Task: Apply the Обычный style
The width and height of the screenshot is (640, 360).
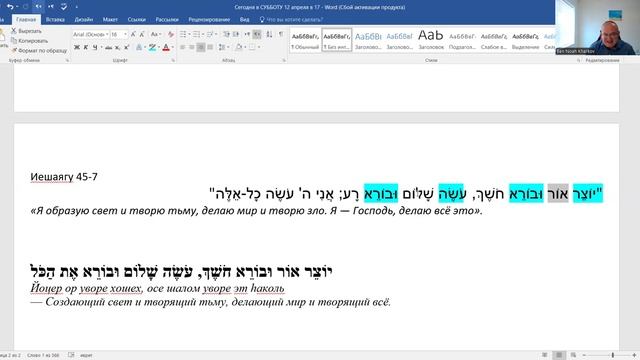Action: [x=305, y=40]
